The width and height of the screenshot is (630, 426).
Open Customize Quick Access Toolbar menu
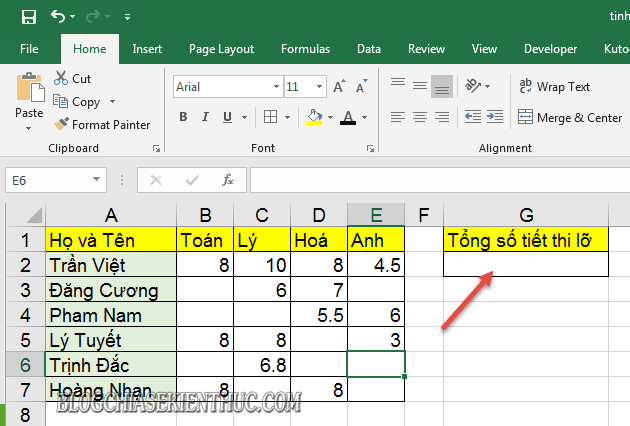[x=127, y=17]
